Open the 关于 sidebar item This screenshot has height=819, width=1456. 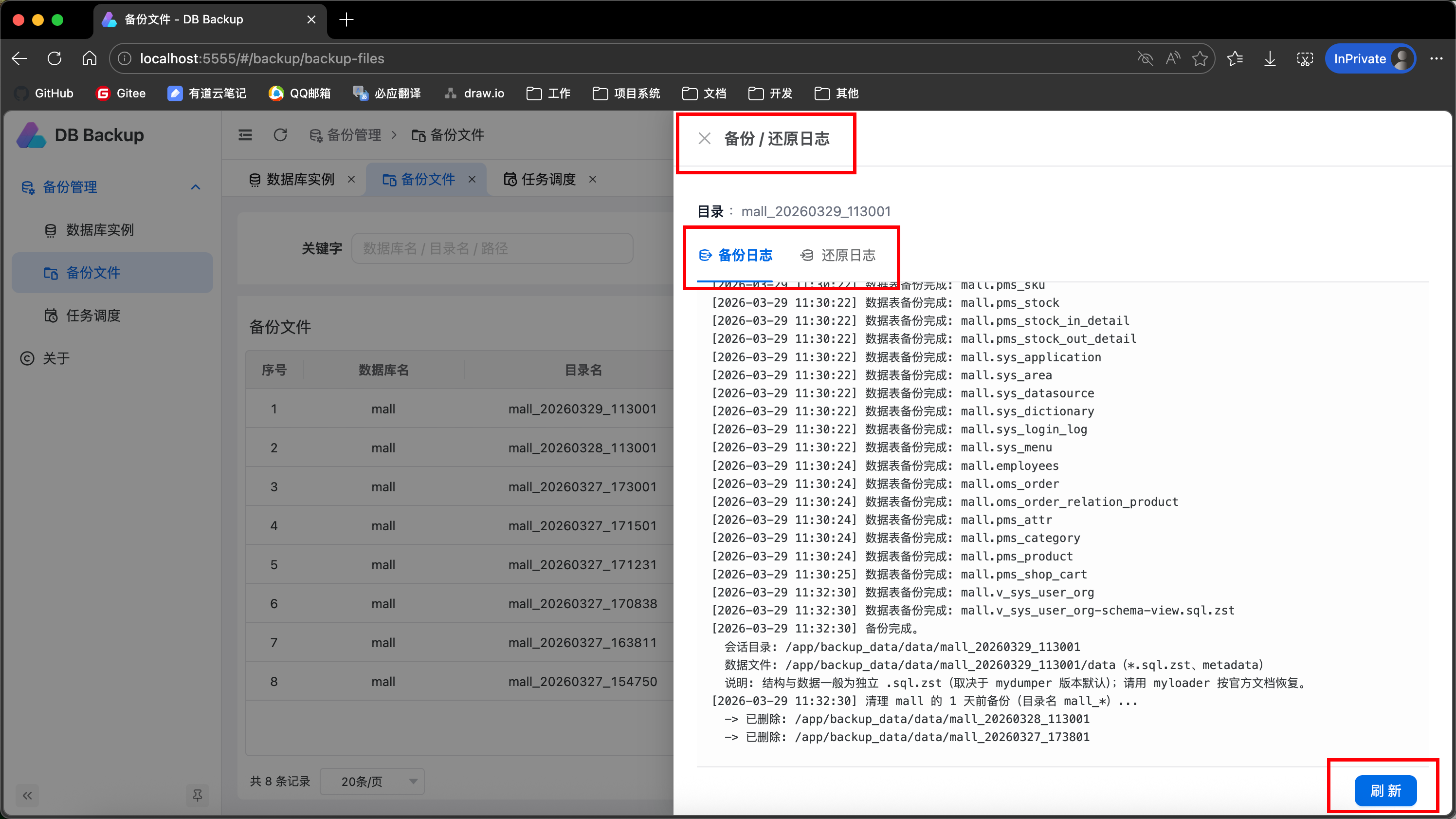56,358
